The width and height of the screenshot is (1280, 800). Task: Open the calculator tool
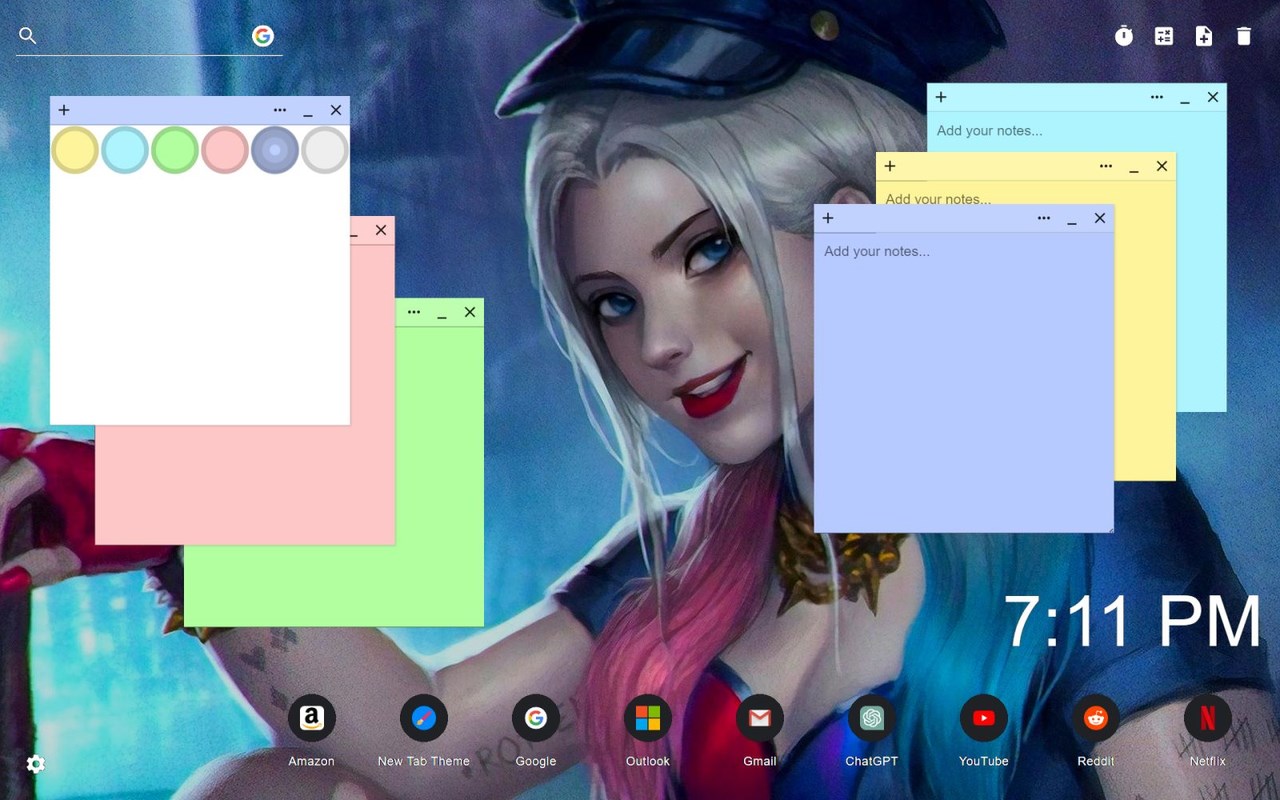(x=1164, y=36)
